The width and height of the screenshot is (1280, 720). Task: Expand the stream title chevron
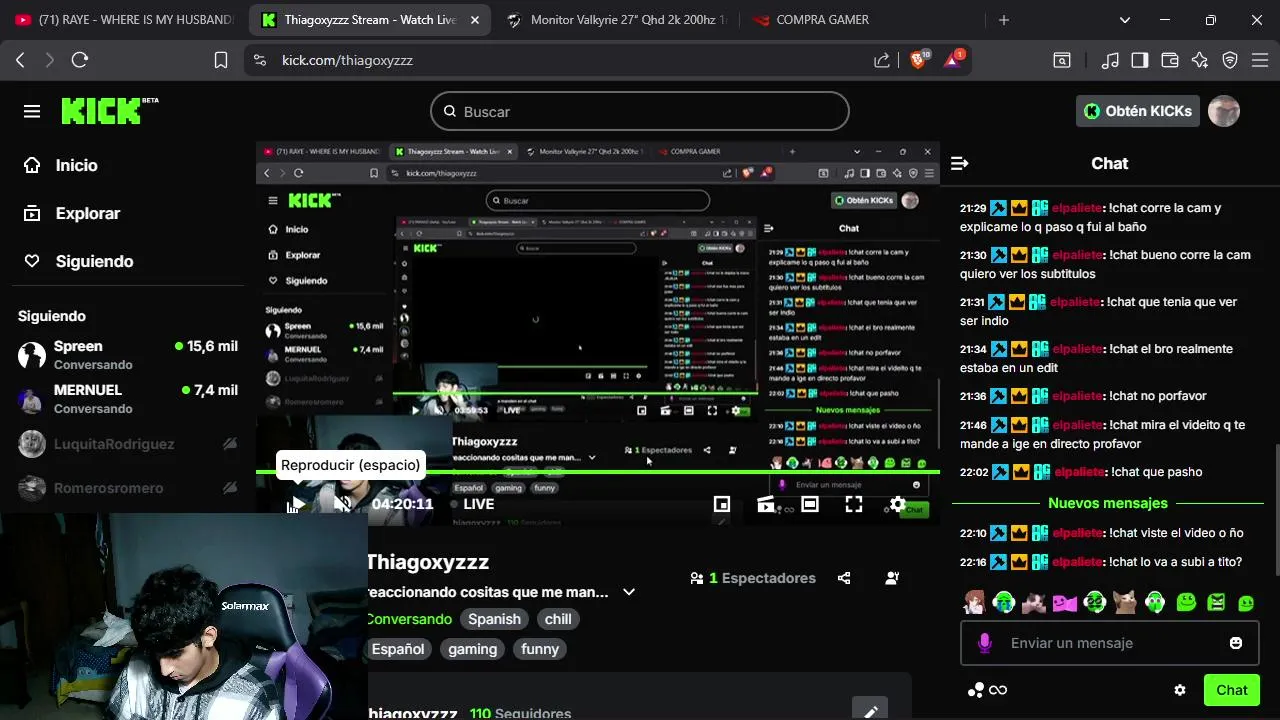click(629, 592)
